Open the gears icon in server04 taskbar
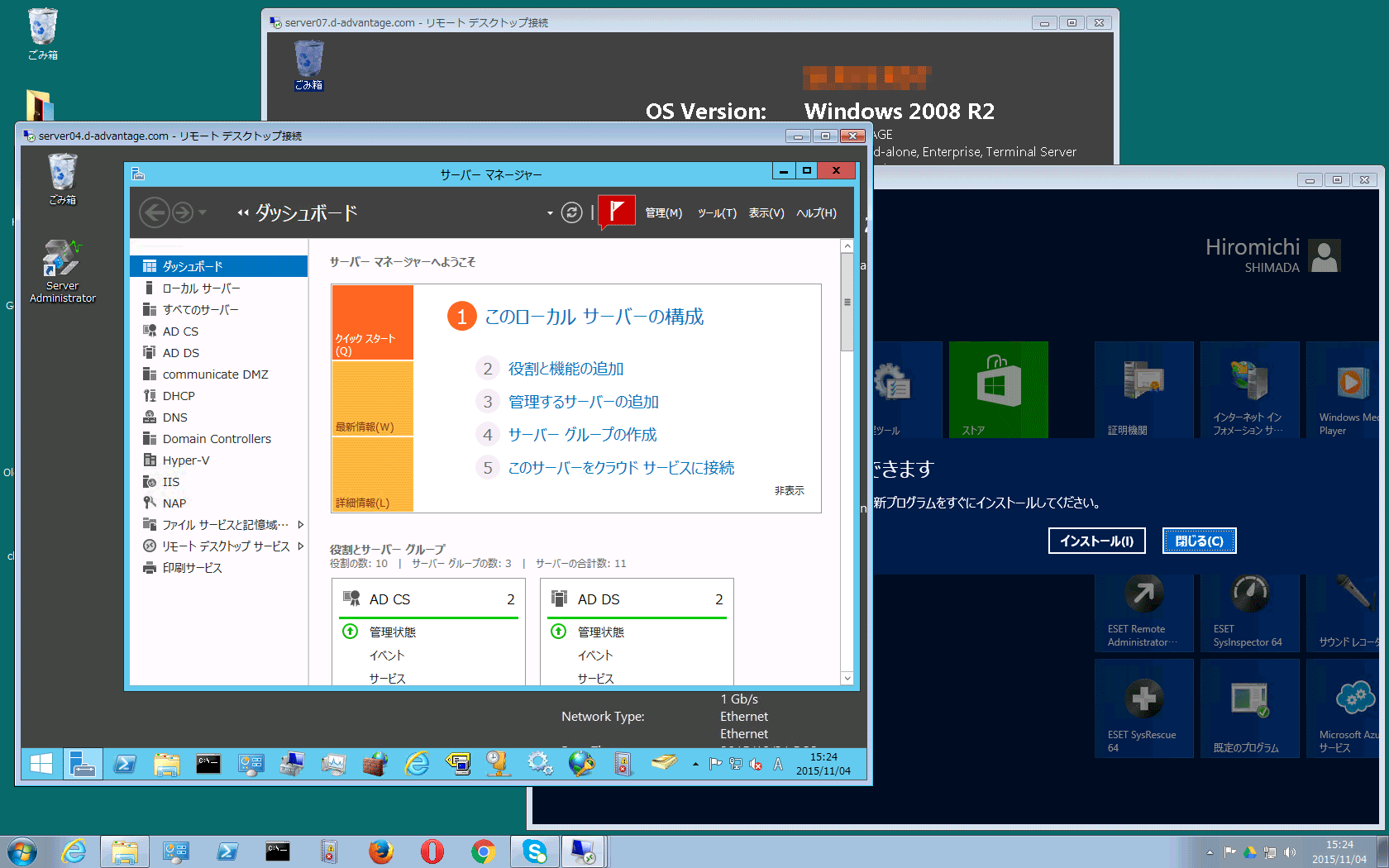 coord(541,764)
